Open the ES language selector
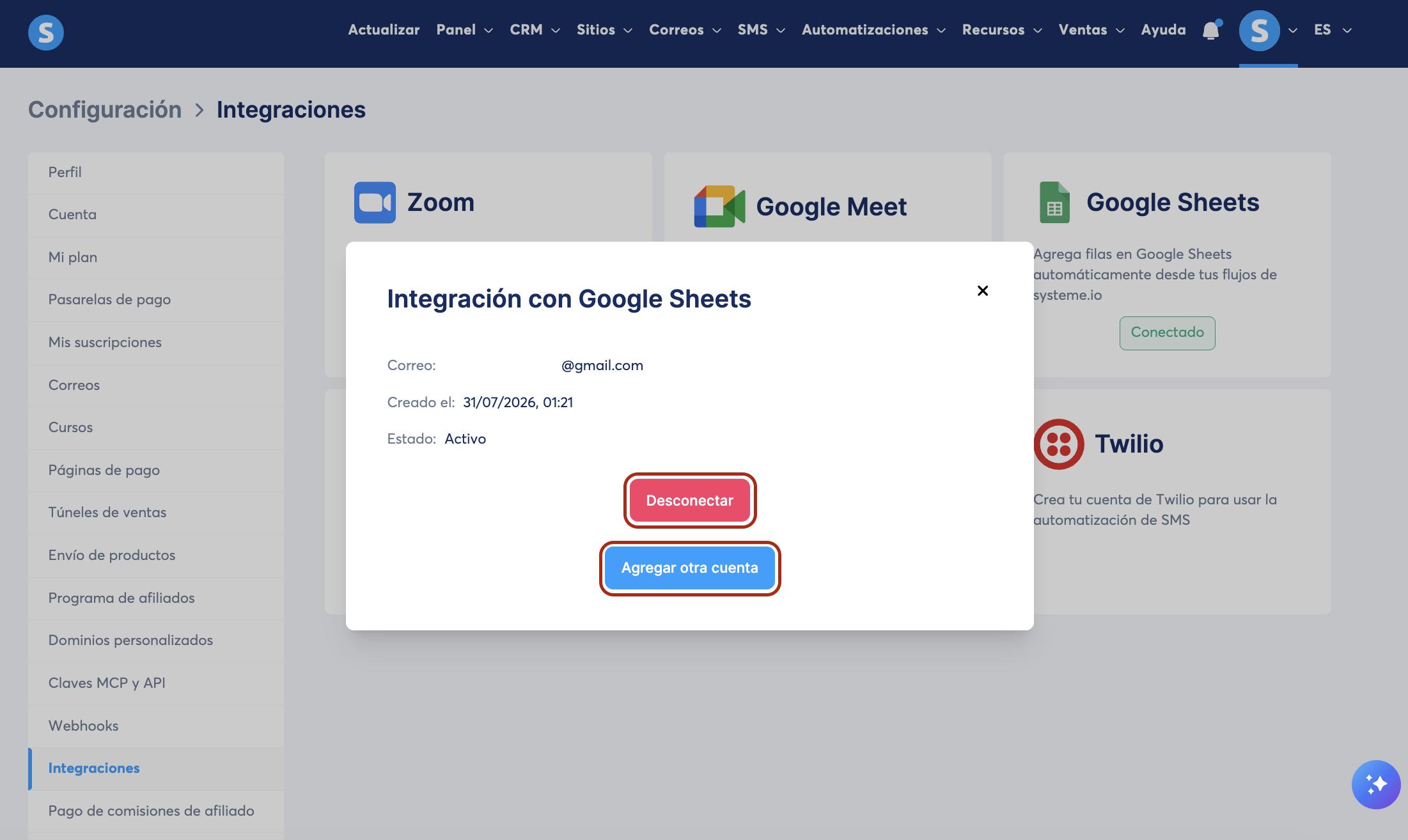 pos(1333,30)
